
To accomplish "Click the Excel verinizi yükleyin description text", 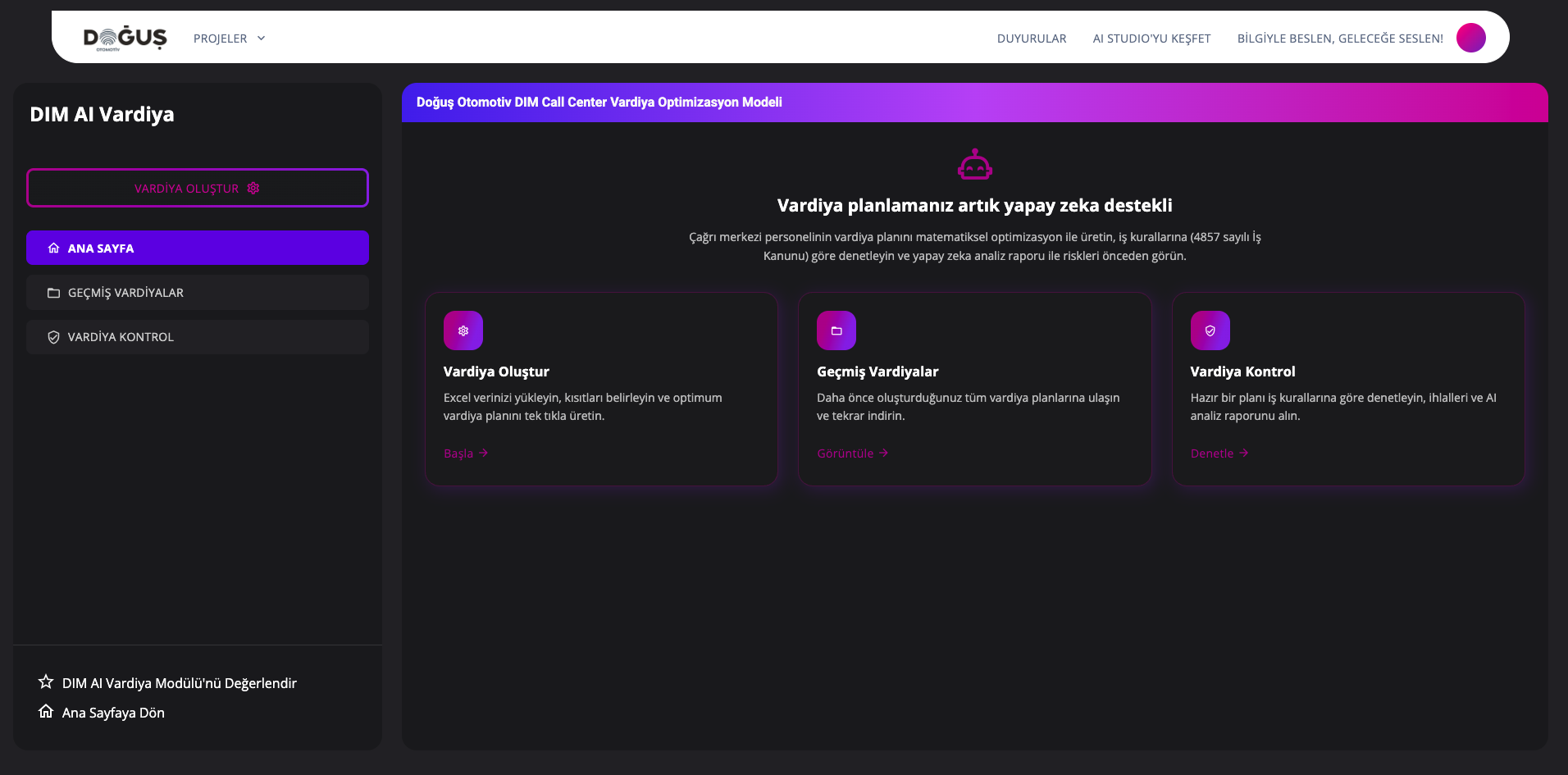I will 583,407.
